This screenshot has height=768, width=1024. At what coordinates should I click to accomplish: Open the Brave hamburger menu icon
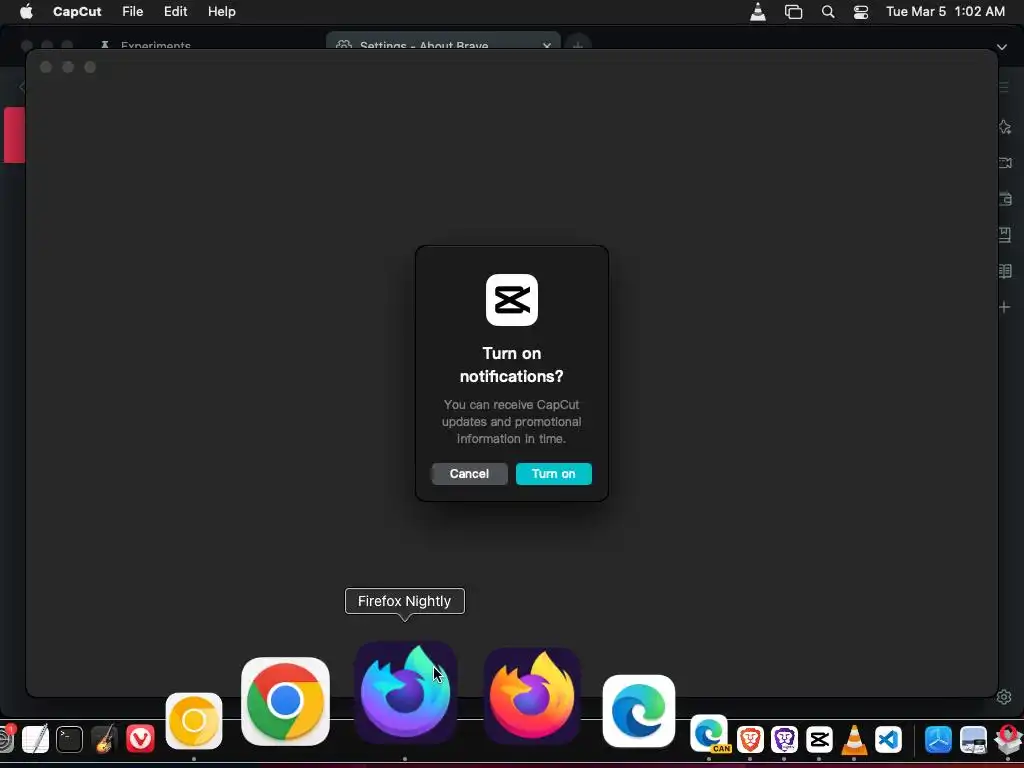[1004, 87]
